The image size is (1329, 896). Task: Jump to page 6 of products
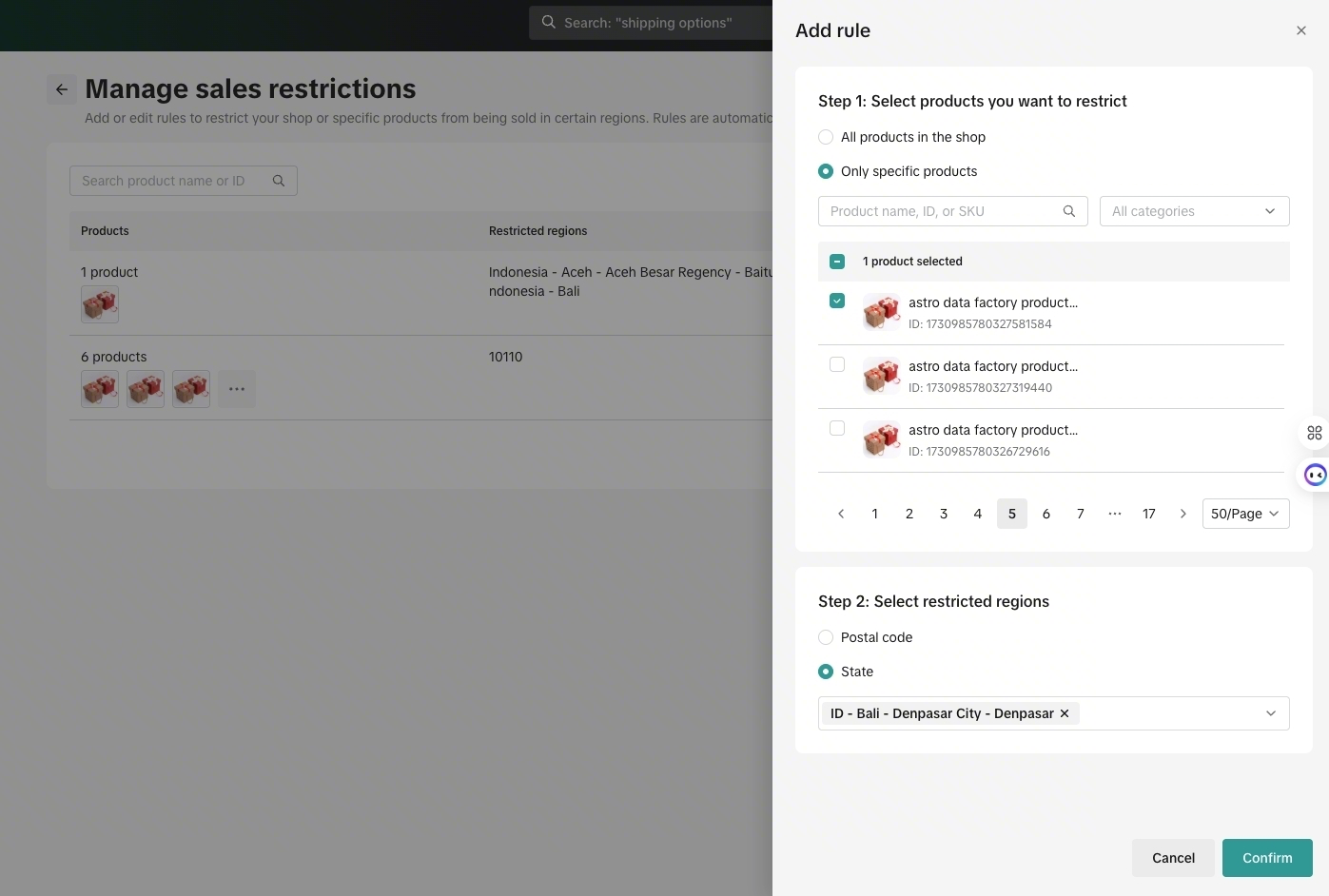click(x=1046, y=514)
